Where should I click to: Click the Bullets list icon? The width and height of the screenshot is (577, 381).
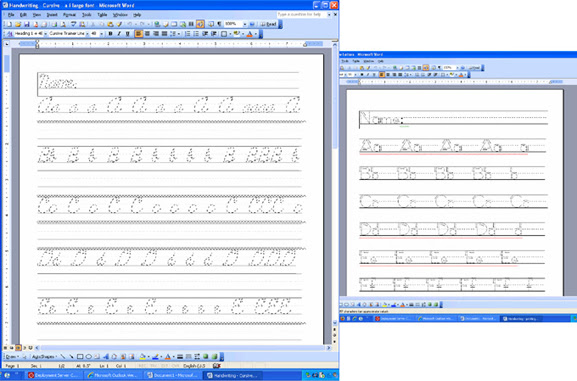pos(196,34)
